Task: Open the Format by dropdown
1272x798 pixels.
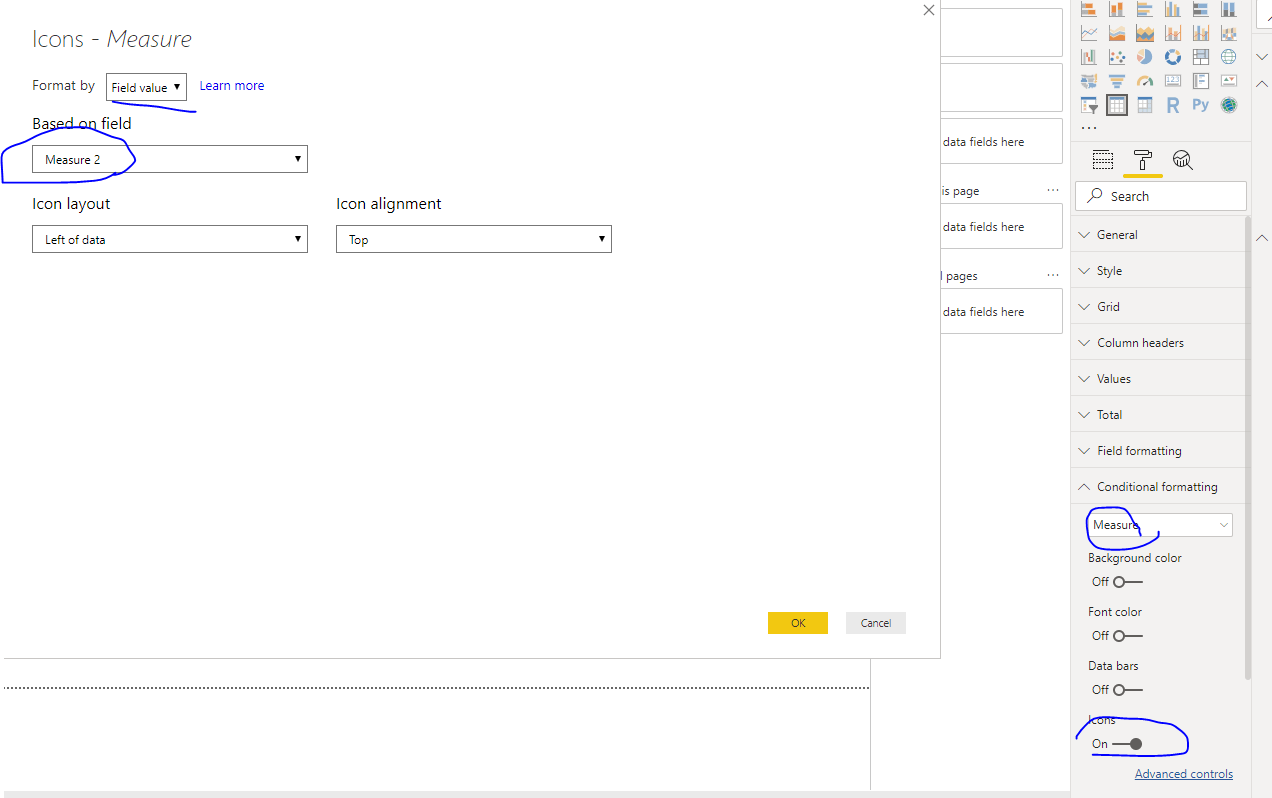Action: [x=146, y=88]
